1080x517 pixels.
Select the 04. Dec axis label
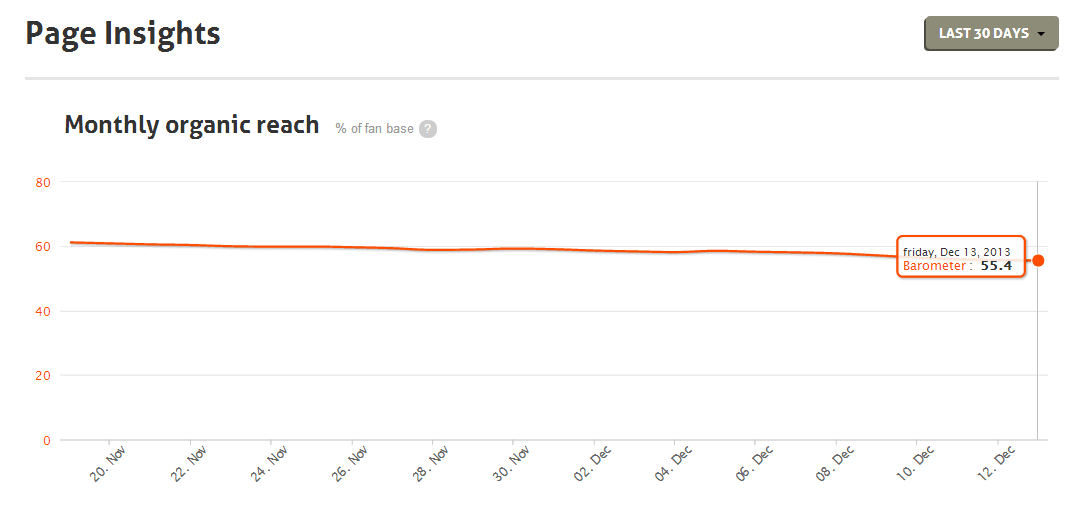click(676, 464)
